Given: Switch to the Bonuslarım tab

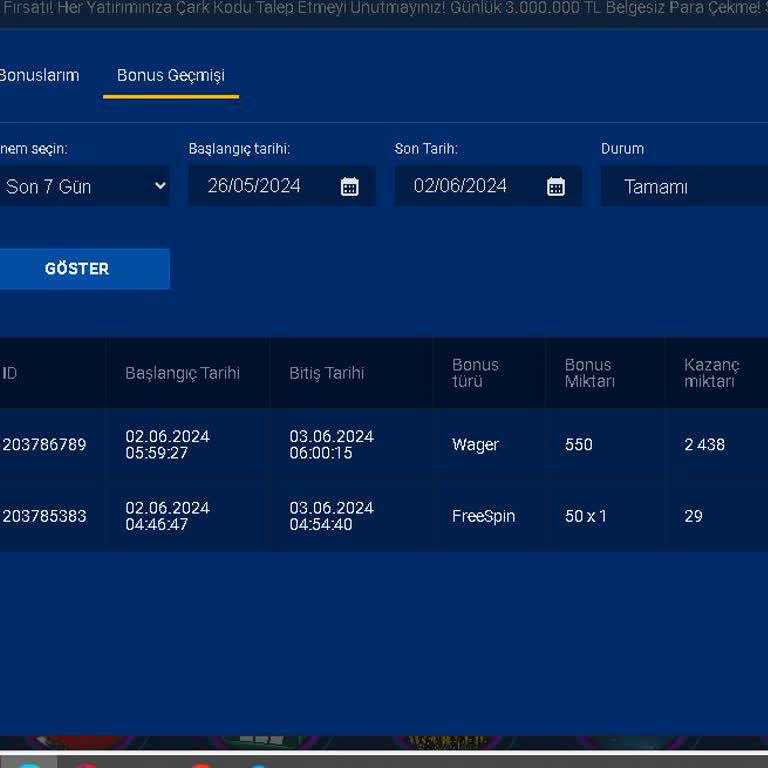Looking at the screenshot, I should [x=39, y=75].
